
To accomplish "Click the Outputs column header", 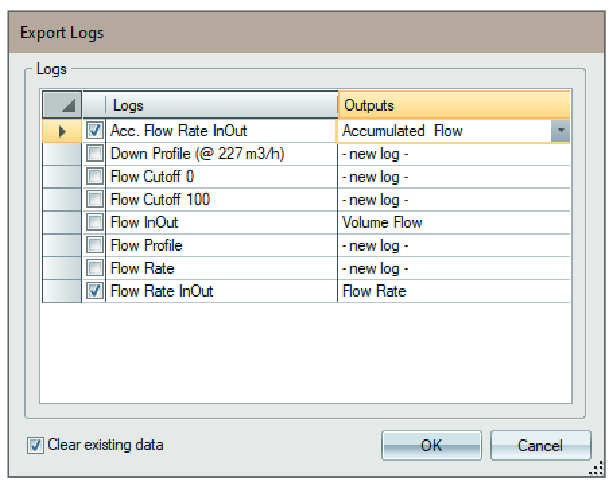I will pyautogui.click(x=454, y=105).
